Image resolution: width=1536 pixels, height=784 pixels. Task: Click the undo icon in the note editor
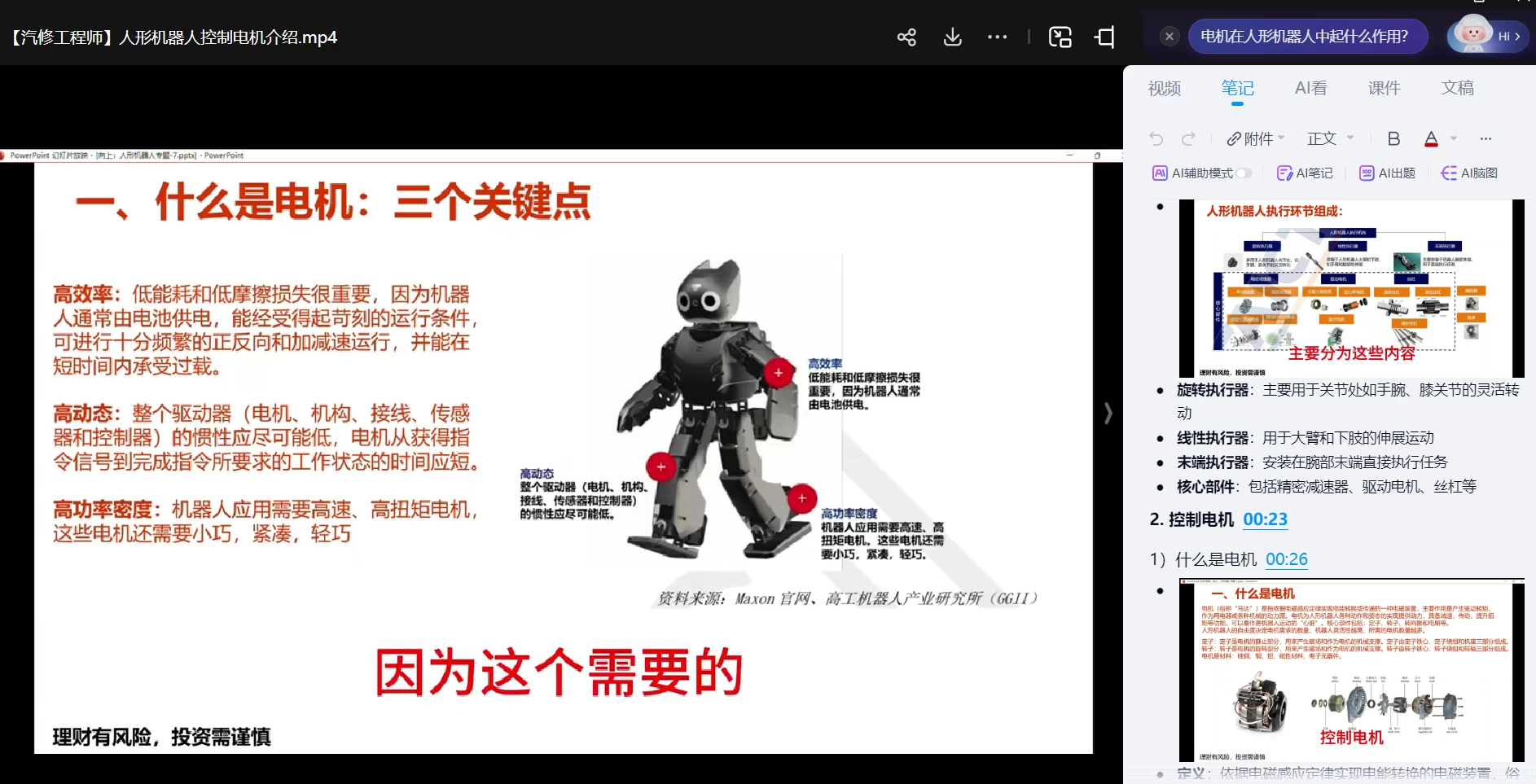pos(1156,138)
